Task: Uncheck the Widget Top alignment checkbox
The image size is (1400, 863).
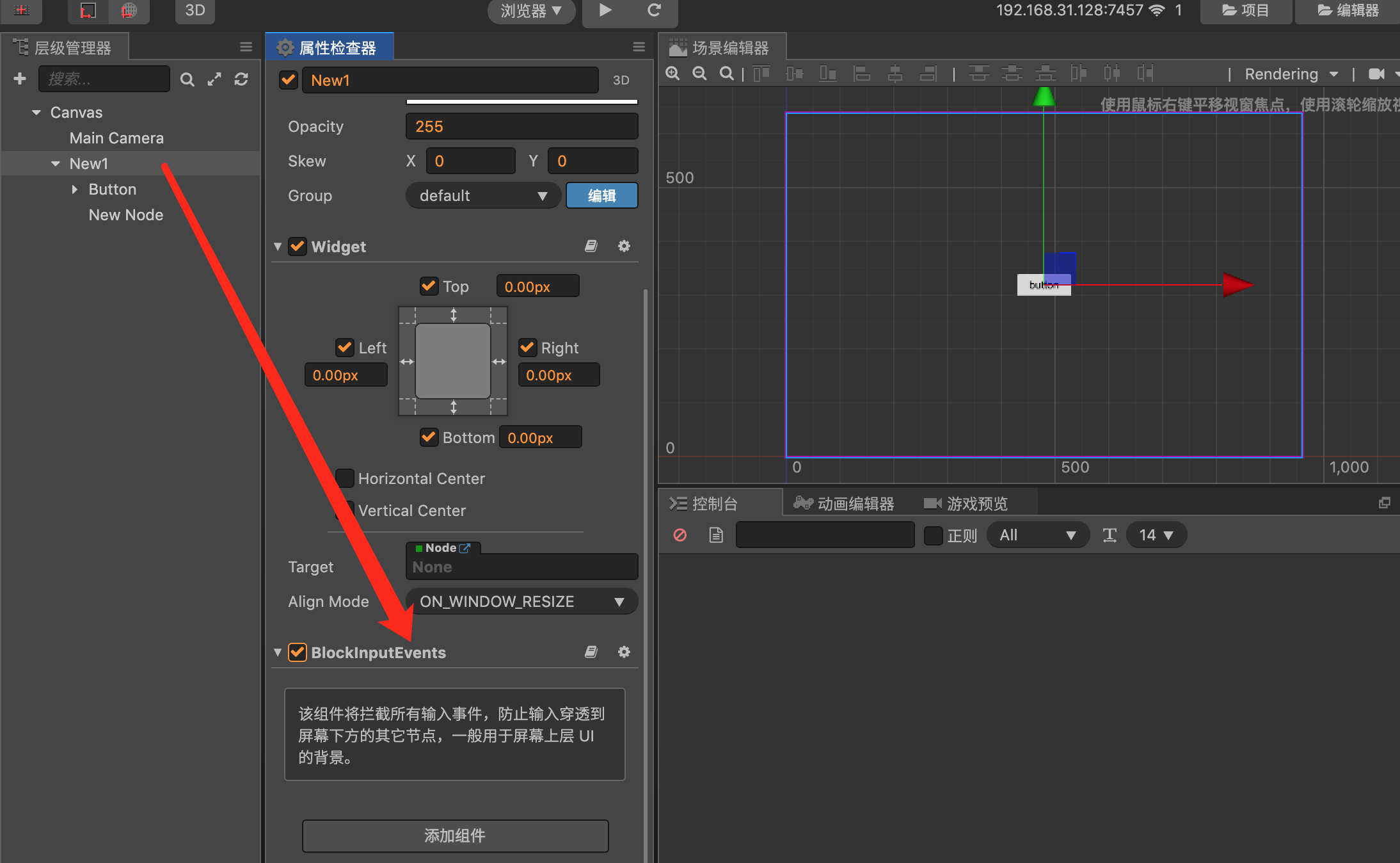Action: point(429,286)
